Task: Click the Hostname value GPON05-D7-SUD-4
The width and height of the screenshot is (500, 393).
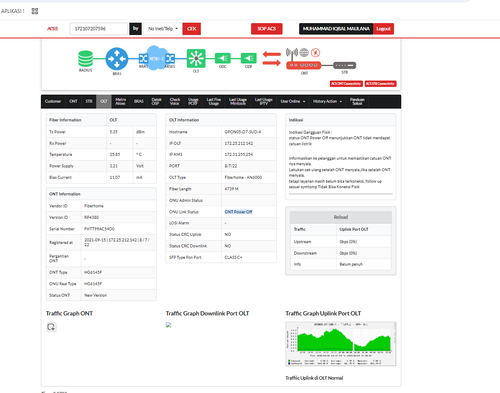Action: [243, 132]
